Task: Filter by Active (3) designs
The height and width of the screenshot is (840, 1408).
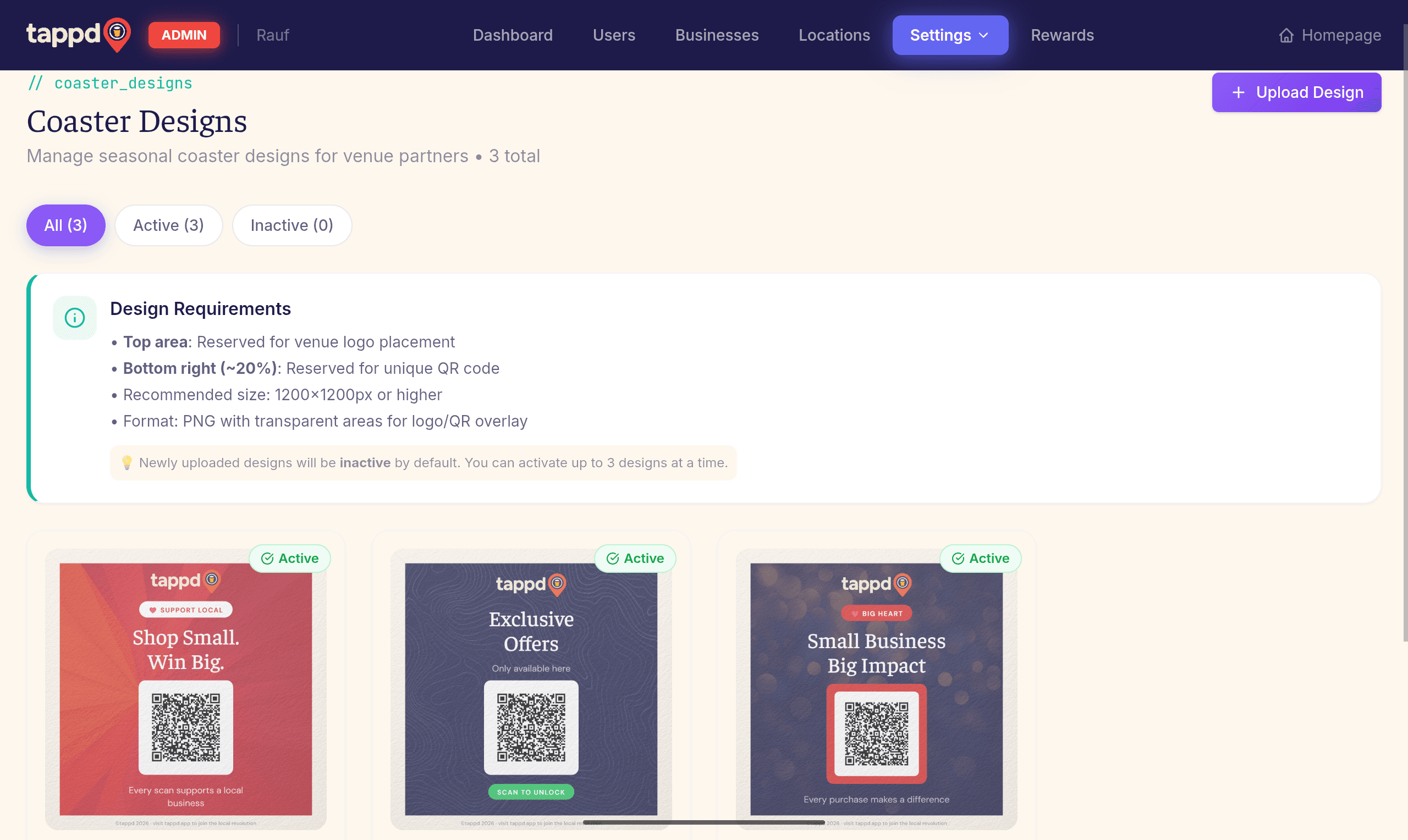Action: coord(169,225)
